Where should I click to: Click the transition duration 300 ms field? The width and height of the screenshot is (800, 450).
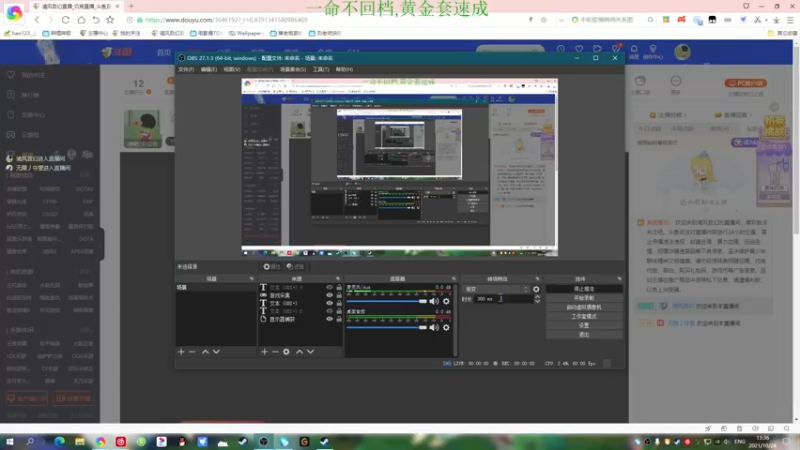504,299
